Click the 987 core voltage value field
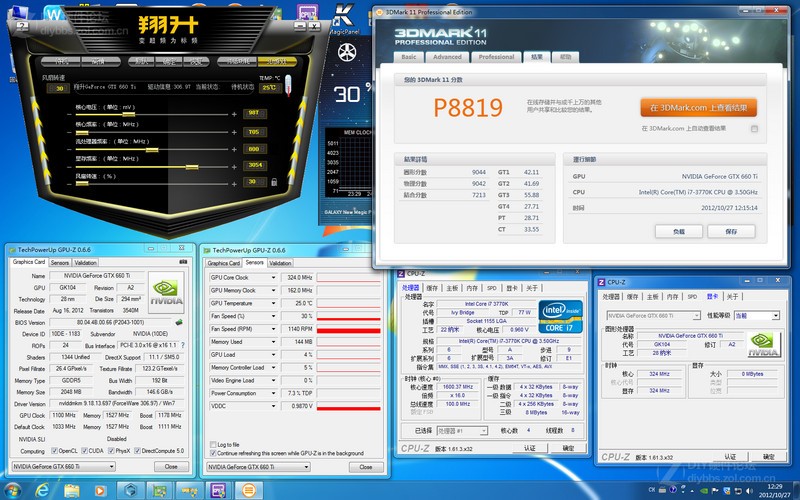This screenshot has height=500, width=800. (254, 113)
